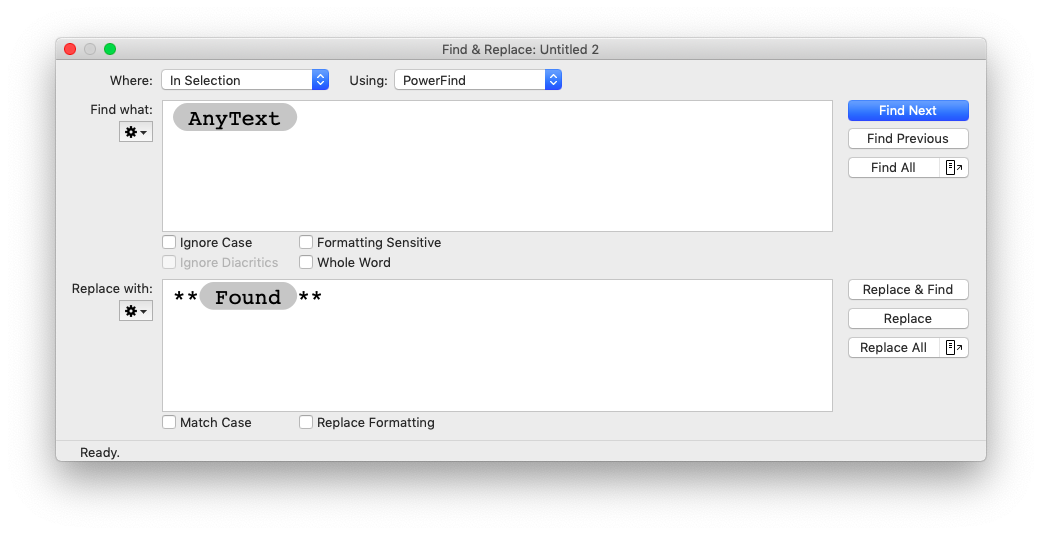Open the Where dropdown showing In Selection

245,80
